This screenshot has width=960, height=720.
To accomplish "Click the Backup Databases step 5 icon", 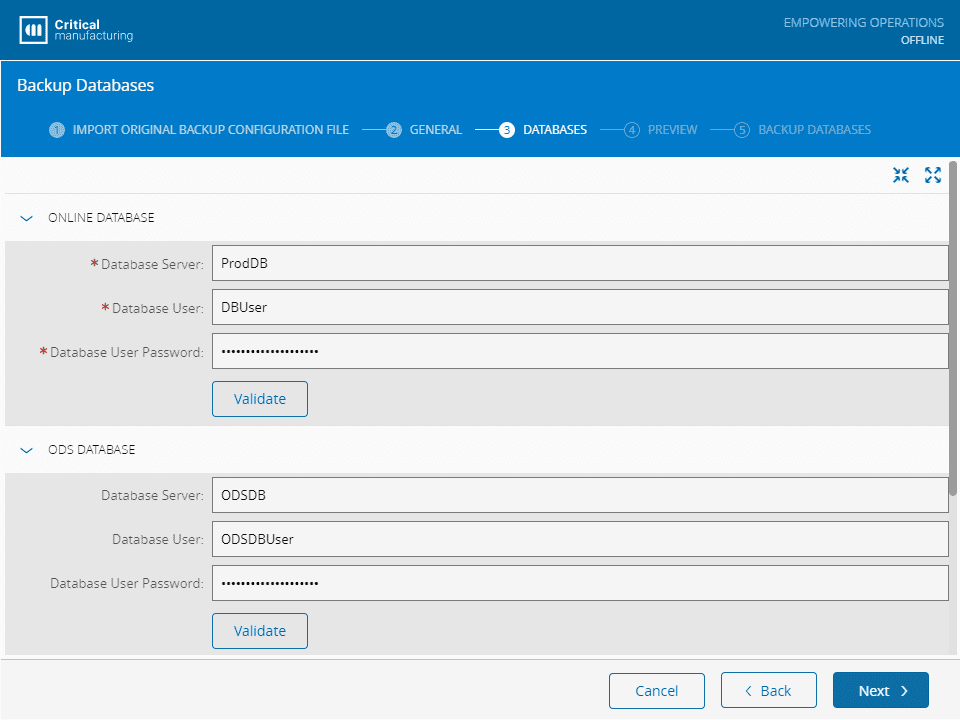I will 742,130.
